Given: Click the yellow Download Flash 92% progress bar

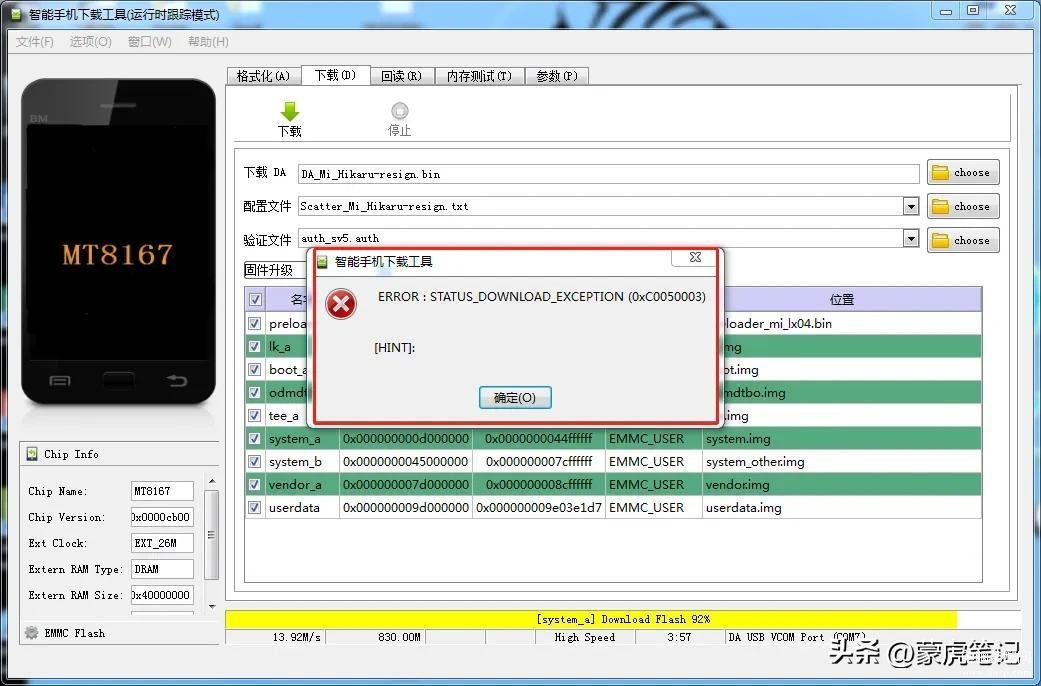Looking at the screenshot, I should click(x=591, y=619).
